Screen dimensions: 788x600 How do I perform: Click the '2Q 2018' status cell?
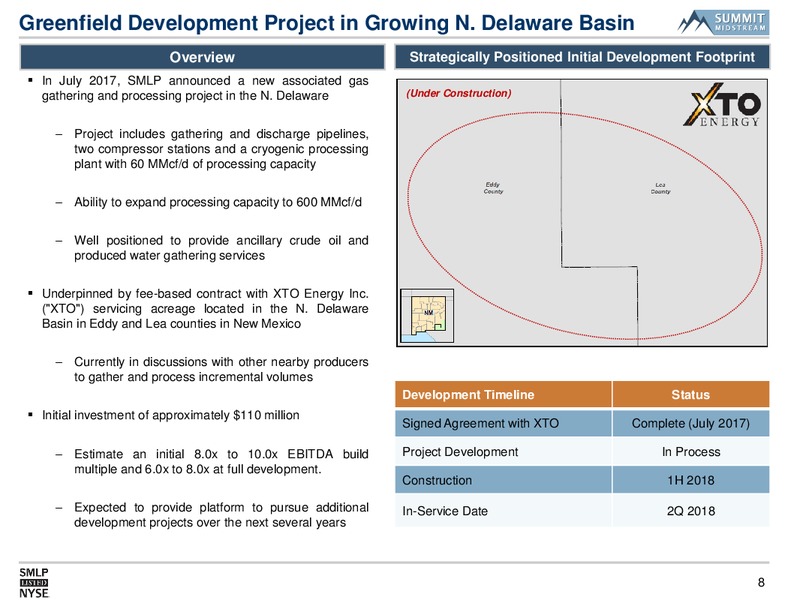[691, 511]
